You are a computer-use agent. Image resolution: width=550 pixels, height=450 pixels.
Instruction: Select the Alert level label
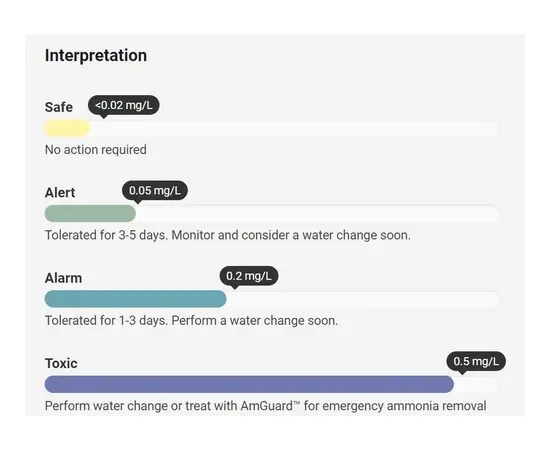tap(60, 193)
